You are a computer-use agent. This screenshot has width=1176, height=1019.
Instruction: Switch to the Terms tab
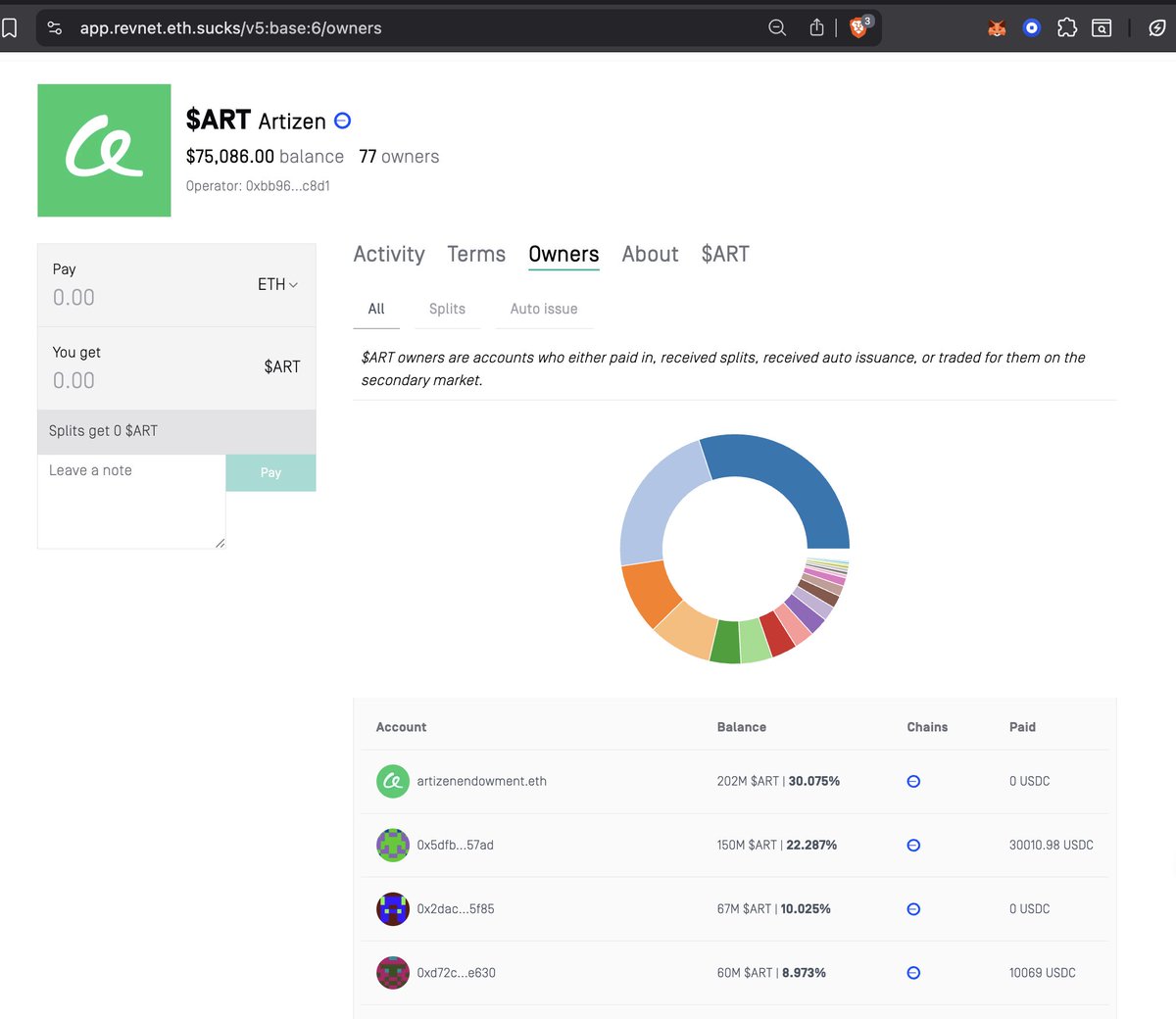click(x=476, y=254)
